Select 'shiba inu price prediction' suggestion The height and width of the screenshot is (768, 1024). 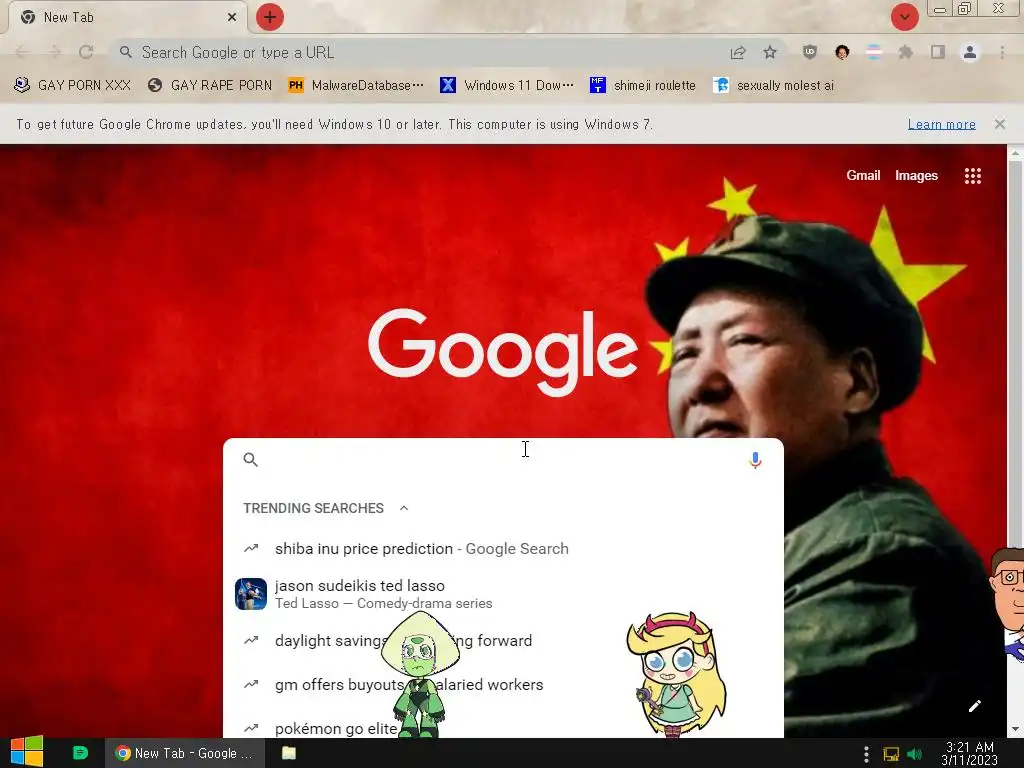(x=503, y=549)
